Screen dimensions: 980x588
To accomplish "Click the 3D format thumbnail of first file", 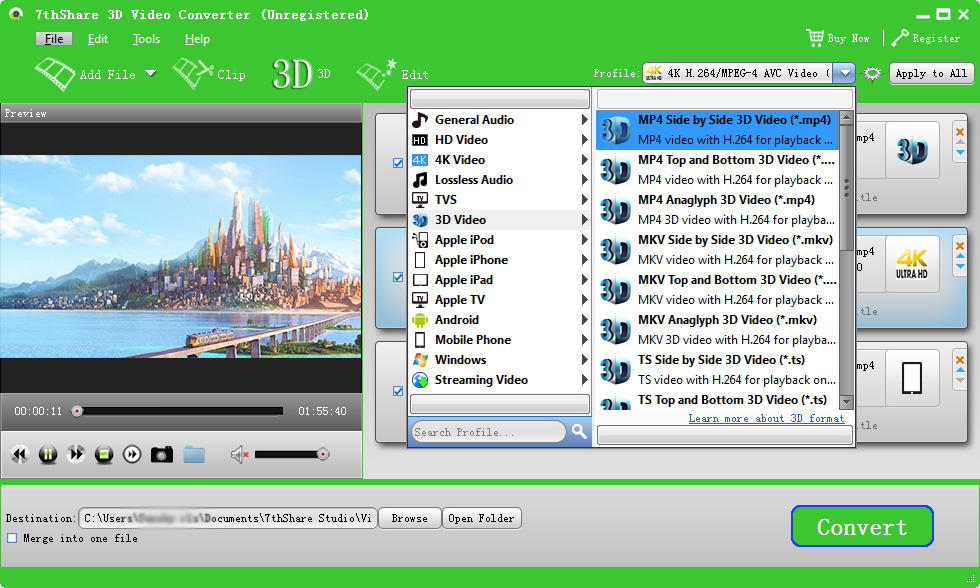I will click(x=912, y=150).
